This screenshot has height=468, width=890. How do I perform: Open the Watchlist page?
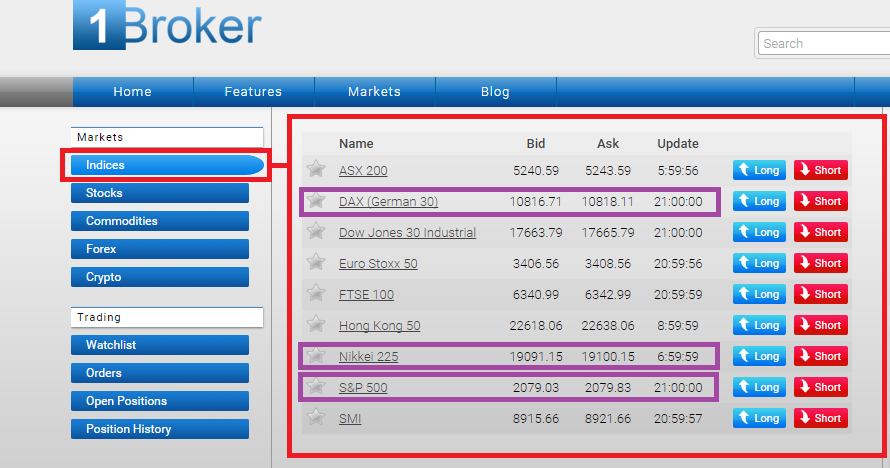159,345
